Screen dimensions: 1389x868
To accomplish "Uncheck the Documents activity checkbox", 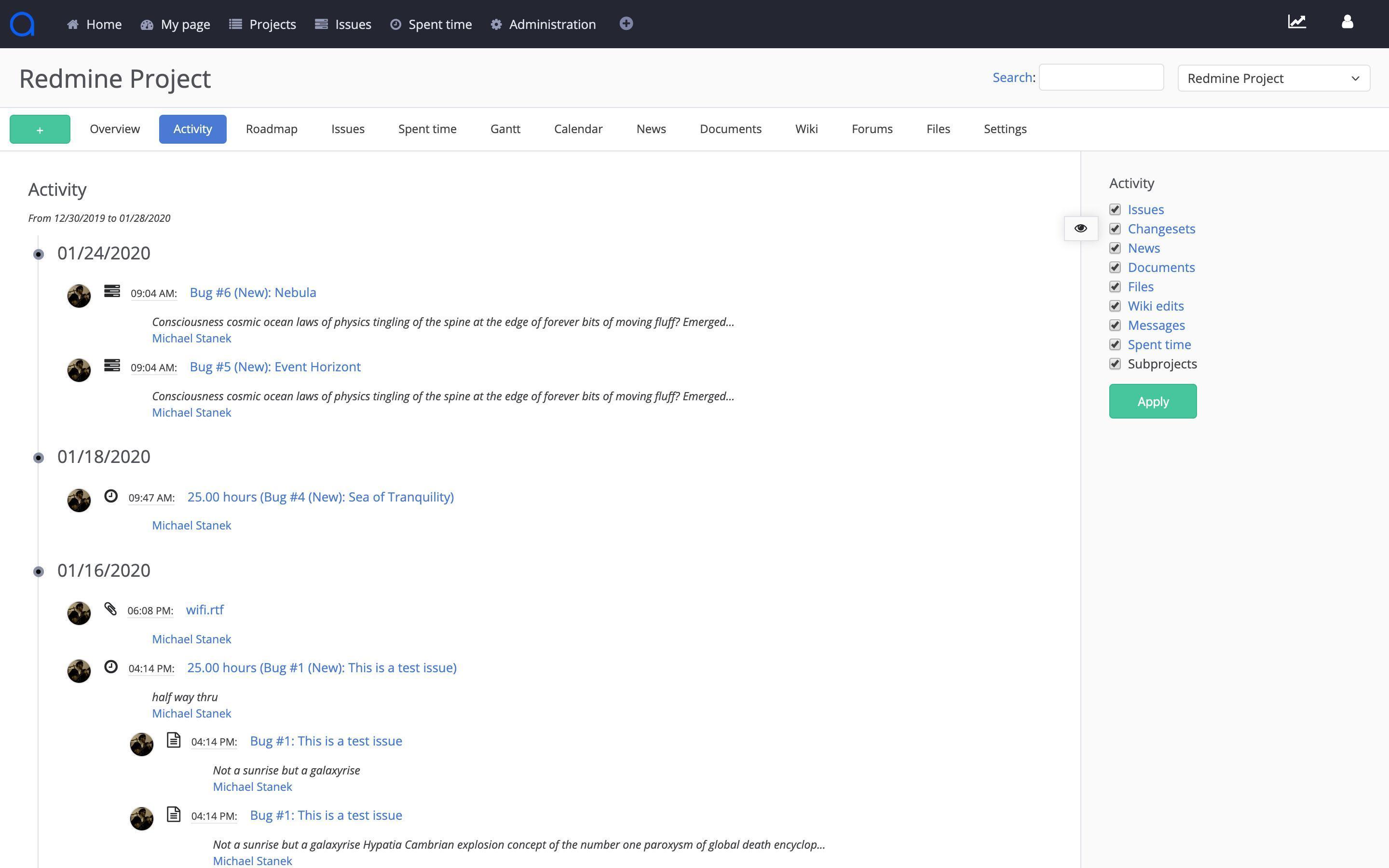I will (x=1115, y=268).
